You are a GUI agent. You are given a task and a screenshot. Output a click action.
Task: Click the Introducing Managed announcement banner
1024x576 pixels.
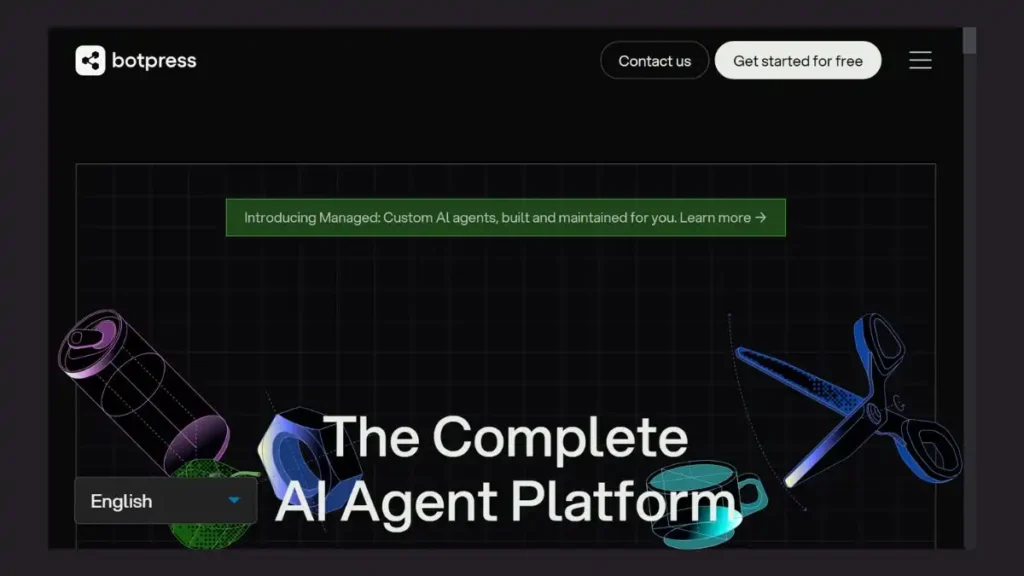click(x=505, y=217)
